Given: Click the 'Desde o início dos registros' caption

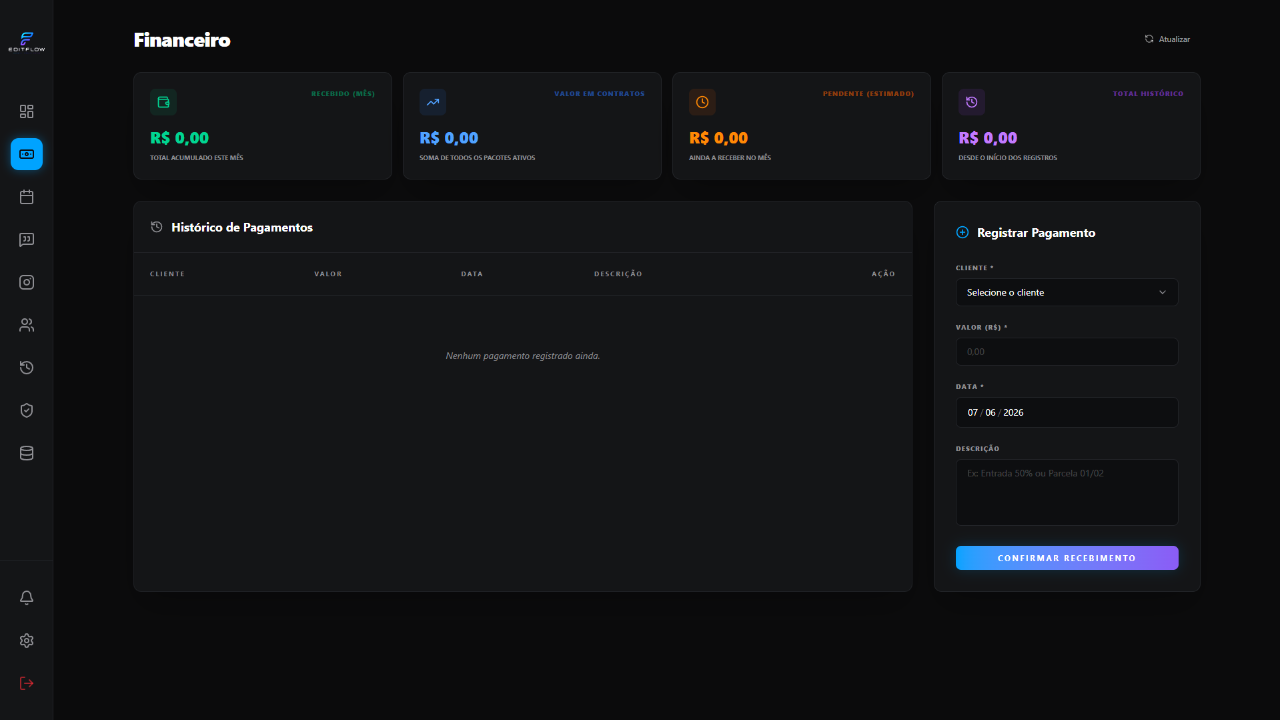Looking at the screenshot, I should [1008, 158].
